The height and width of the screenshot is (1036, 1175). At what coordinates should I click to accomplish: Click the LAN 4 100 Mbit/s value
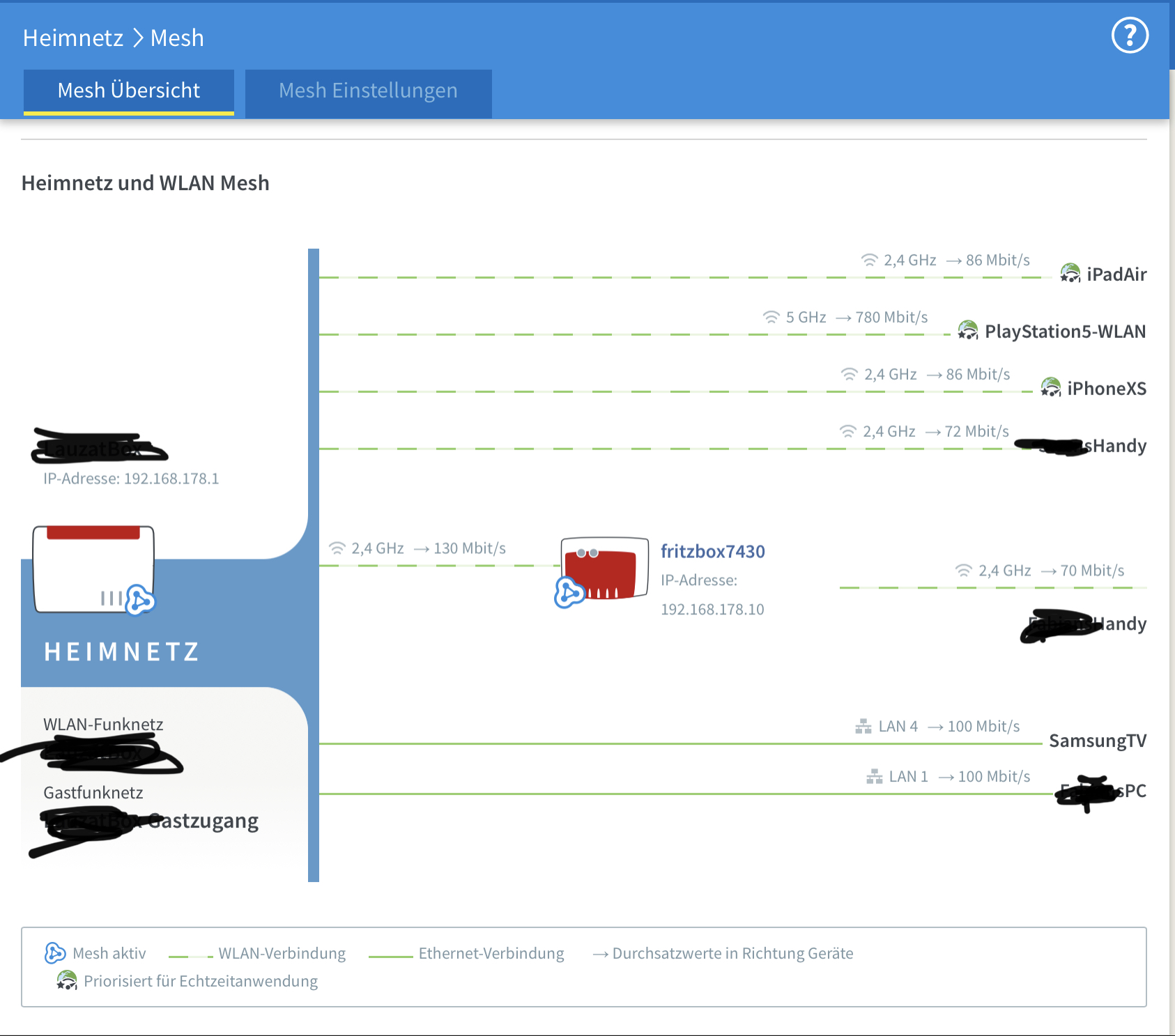coord(983,727)
